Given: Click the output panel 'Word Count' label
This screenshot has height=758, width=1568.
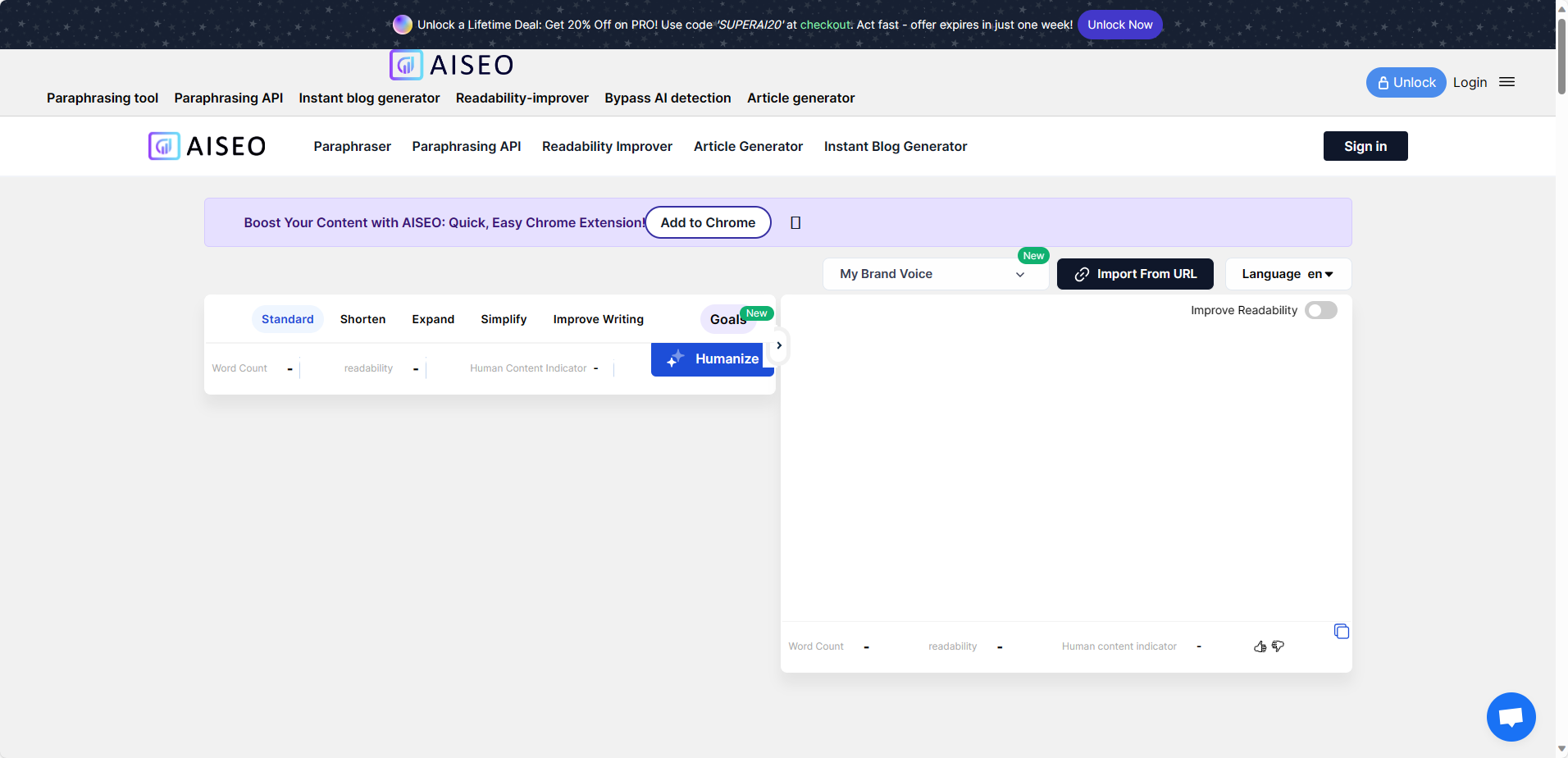Looking at the screenshot, I should pyautogui.click(x=816, y=646).
